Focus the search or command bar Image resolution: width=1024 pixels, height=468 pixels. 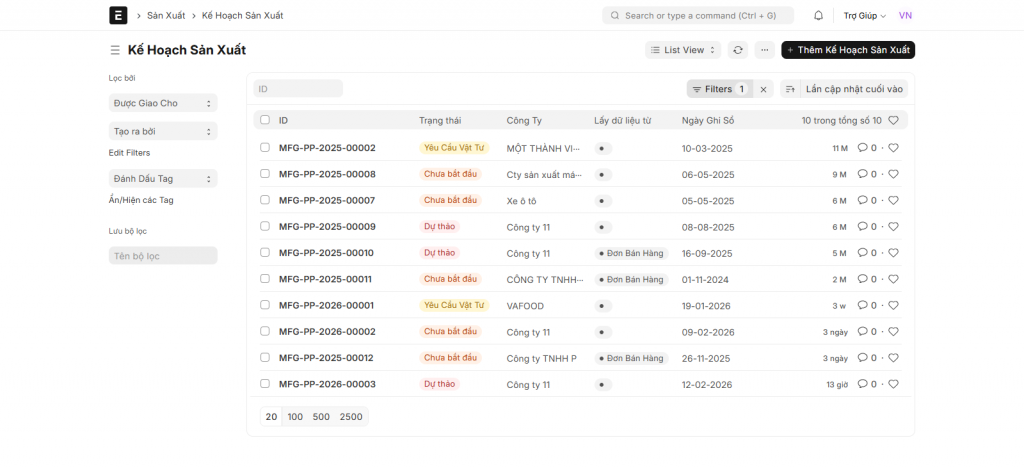698,16
